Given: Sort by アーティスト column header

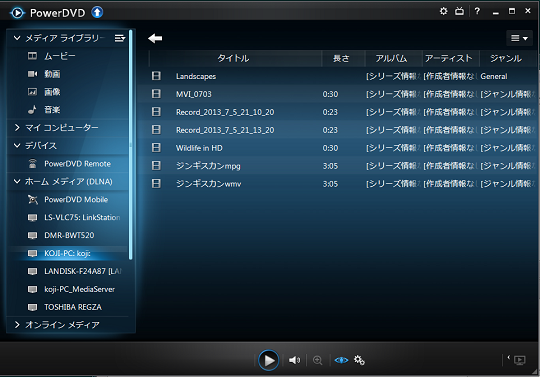Looking at the screenshot, I should (x=451, y=59).
